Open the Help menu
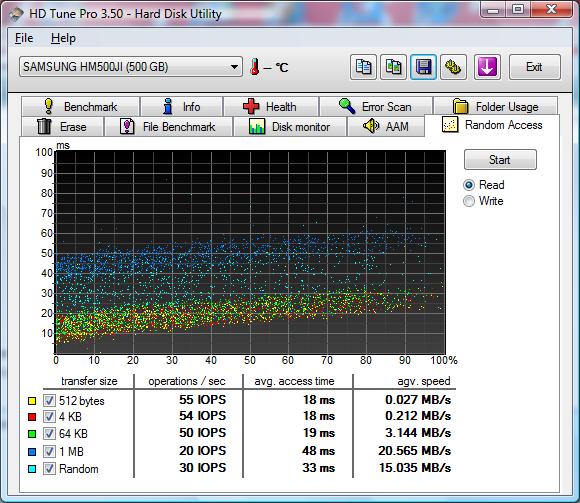The width and height of the screenshot is (580, 503). pyautogui.click(x=63, y=38)
